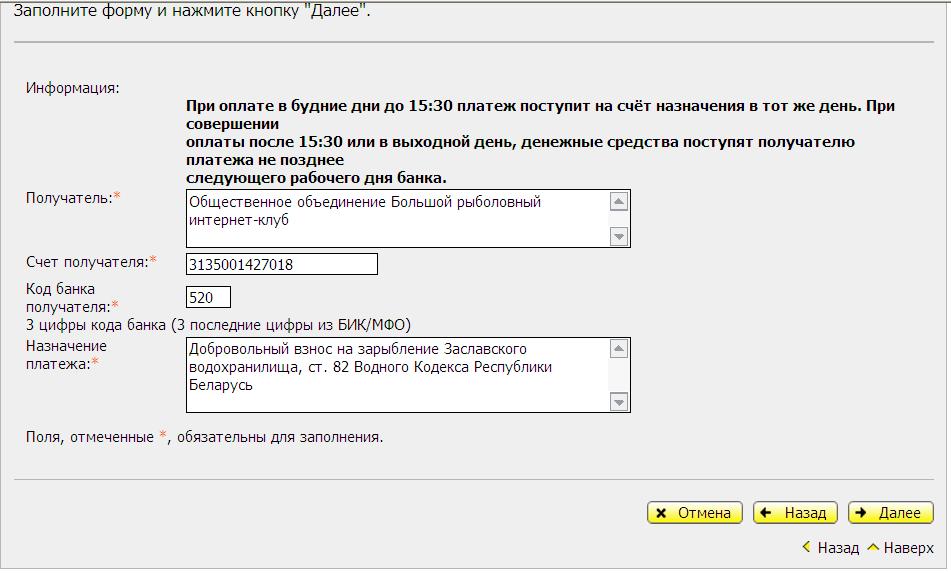Place cursor in Назначение платежа text area
951x573 pixels.
pyautogui.click(x=397, y=375)
